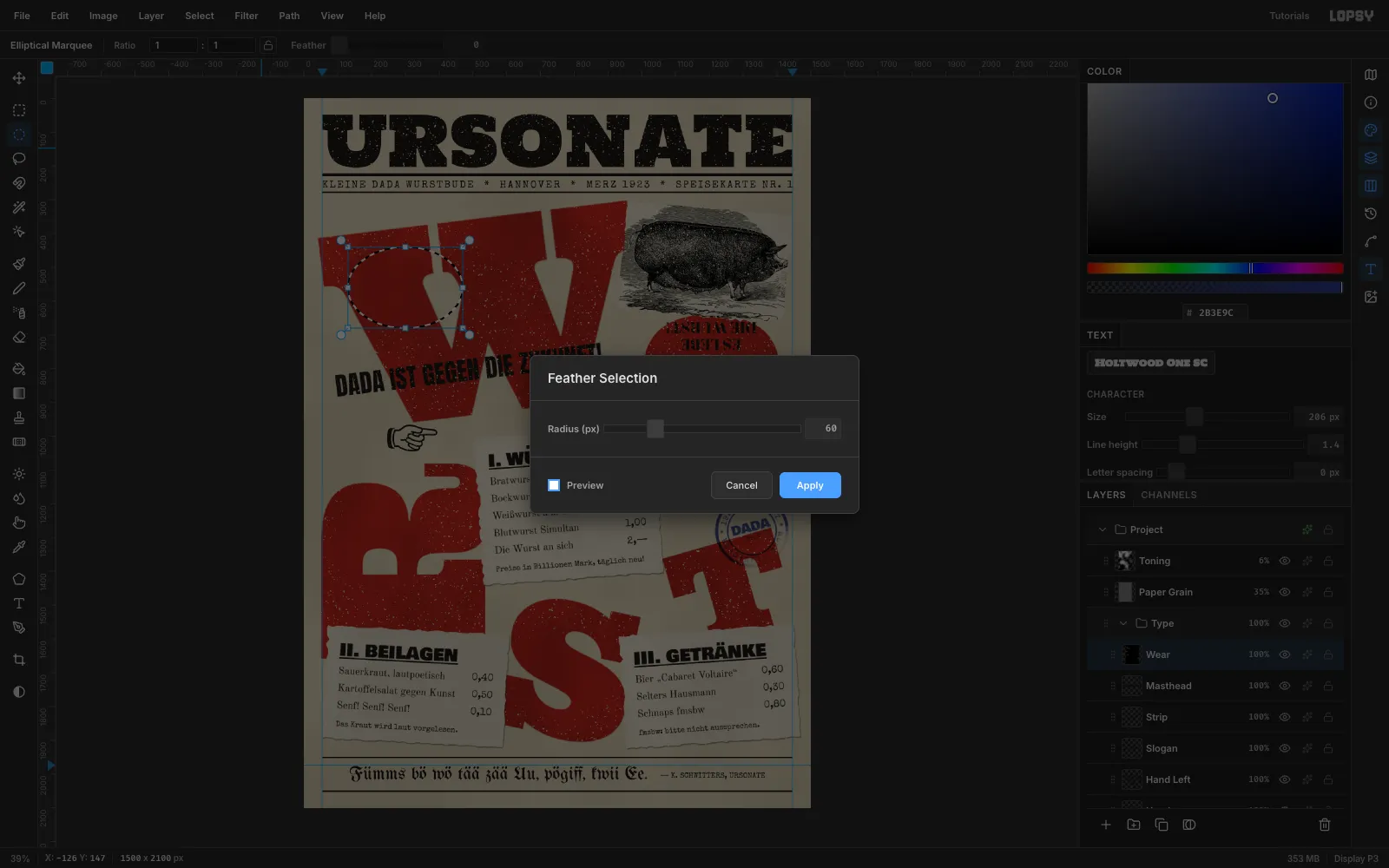Add a new layer with plus icon

1106,825
